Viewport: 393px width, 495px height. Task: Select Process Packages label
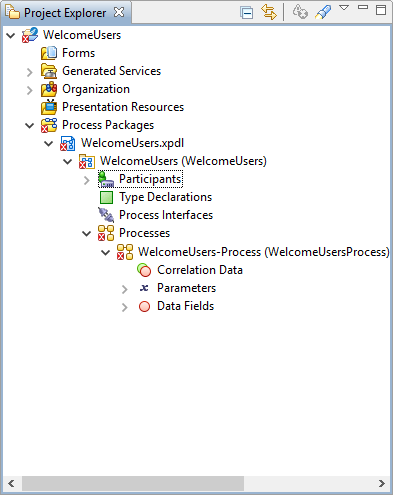[x=108, y=125]
